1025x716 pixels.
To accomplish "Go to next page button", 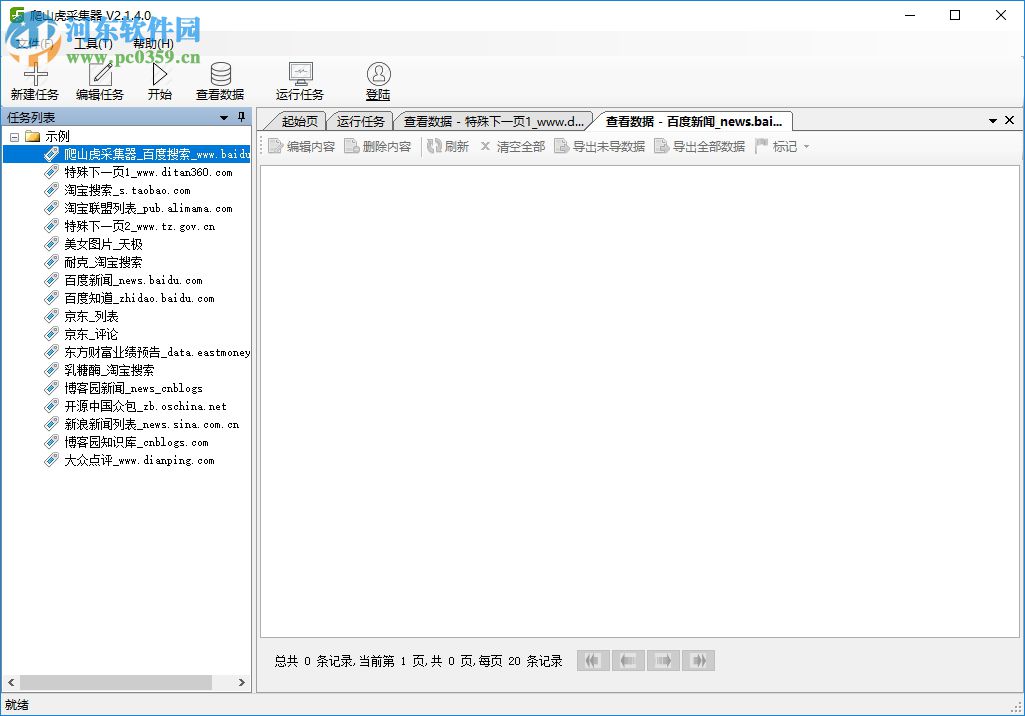I will (664, 660).
